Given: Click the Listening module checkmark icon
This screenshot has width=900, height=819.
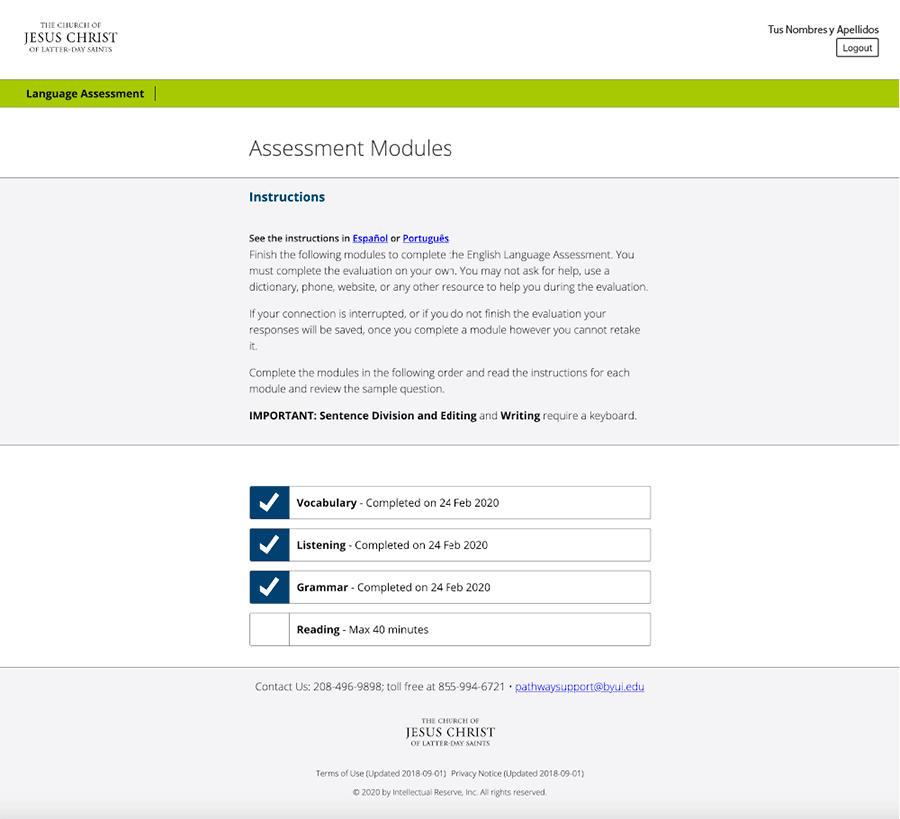Looking at the screenshot, I should coord(269,544).
